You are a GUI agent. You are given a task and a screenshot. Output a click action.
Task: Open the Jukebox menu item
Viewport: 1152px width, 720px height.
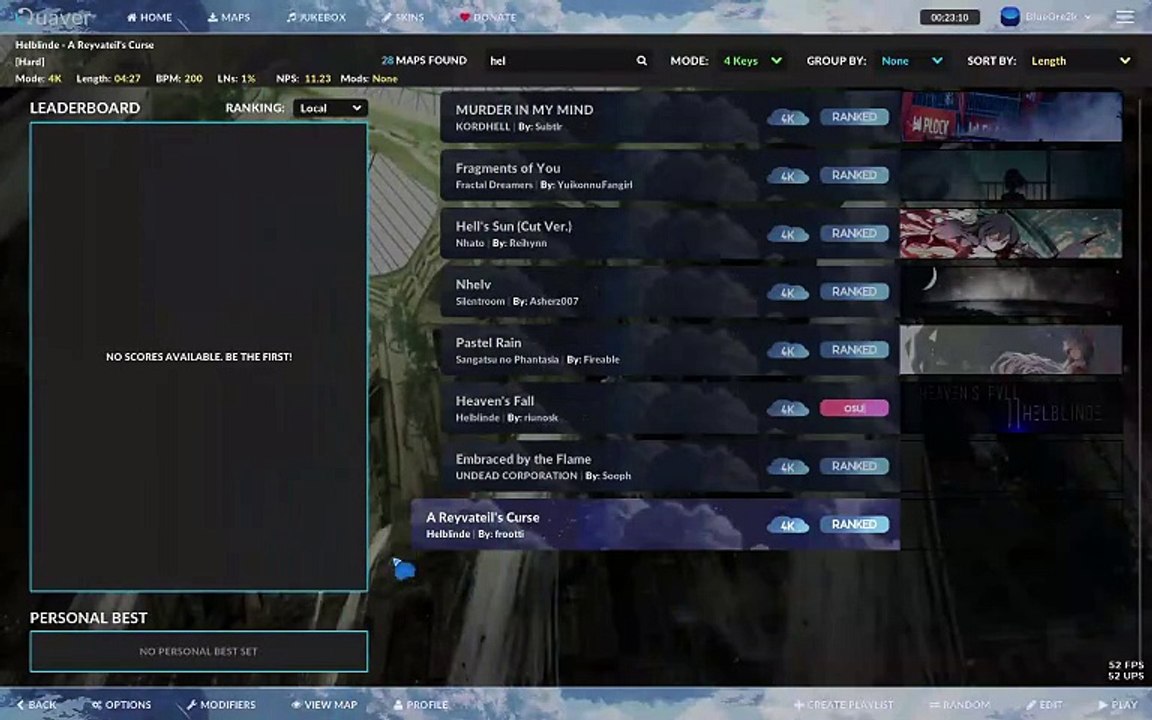316,17
